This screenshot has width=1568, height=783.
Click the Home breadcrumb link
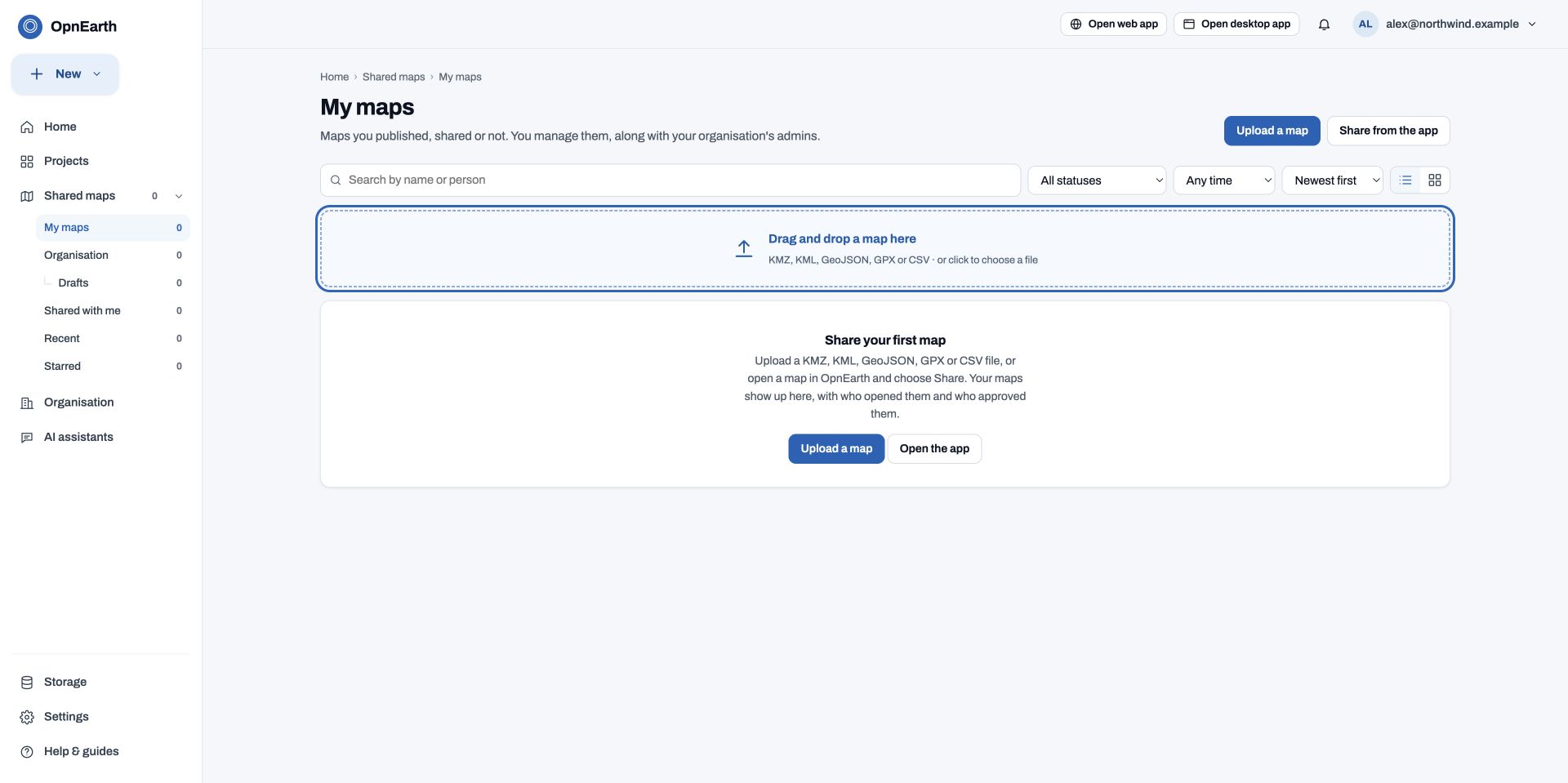[334, 78]
